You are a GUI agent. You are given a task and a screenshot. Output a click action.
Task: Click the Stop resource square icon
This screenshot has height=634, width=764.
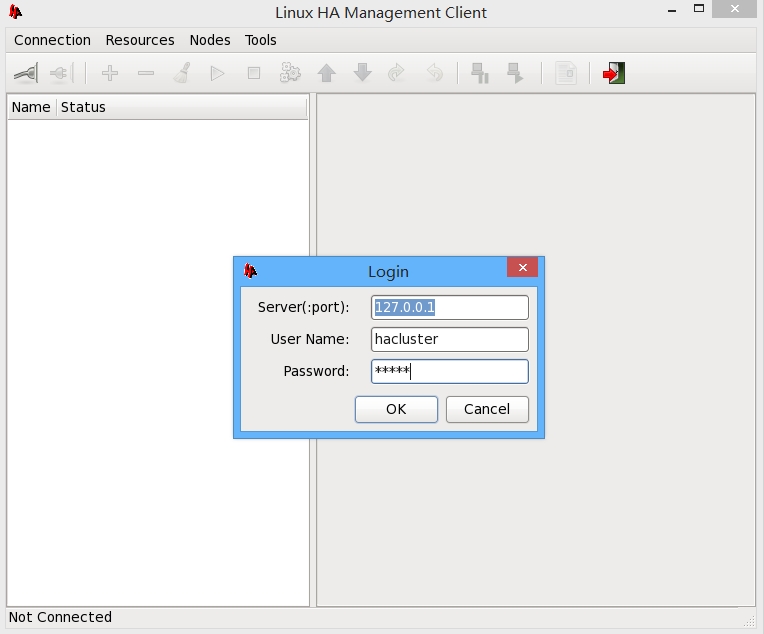(254, 73)
